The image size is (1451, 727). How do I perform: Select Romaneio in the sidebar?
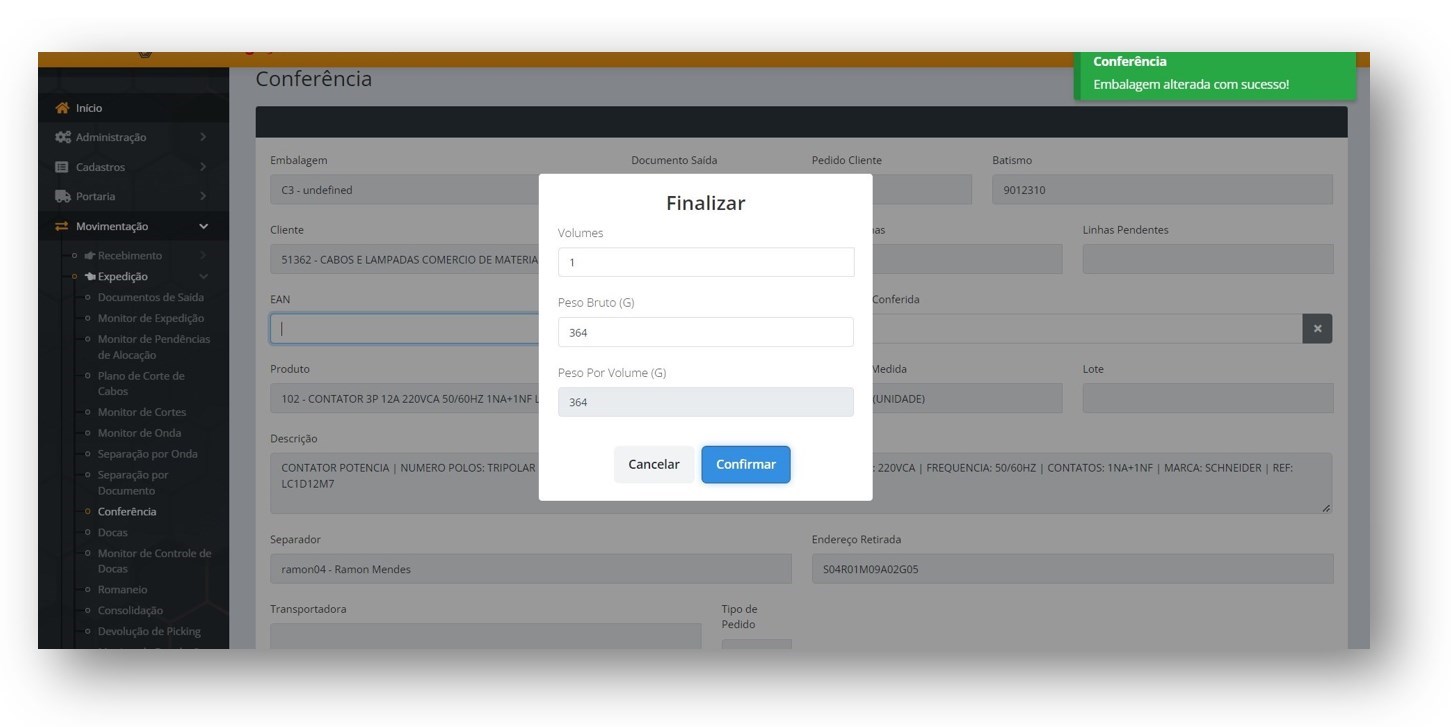122,590
